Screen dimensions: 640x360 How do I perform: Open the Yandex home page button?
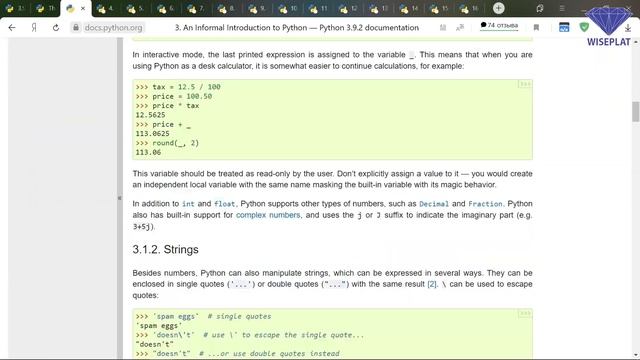coord(34,27)
